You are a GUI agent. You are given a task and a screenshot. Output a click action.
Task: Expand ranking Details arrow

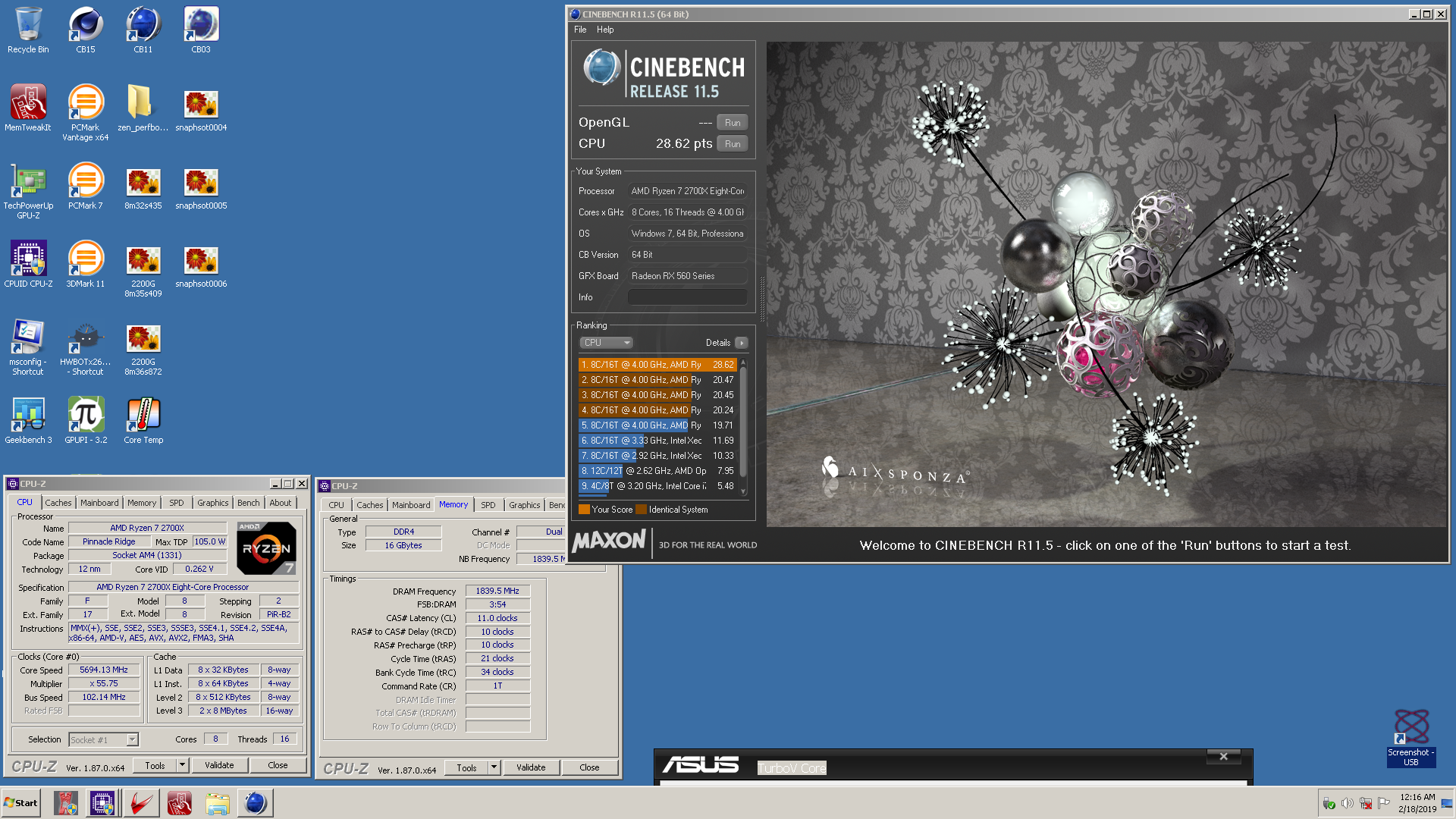click(742, 343)
